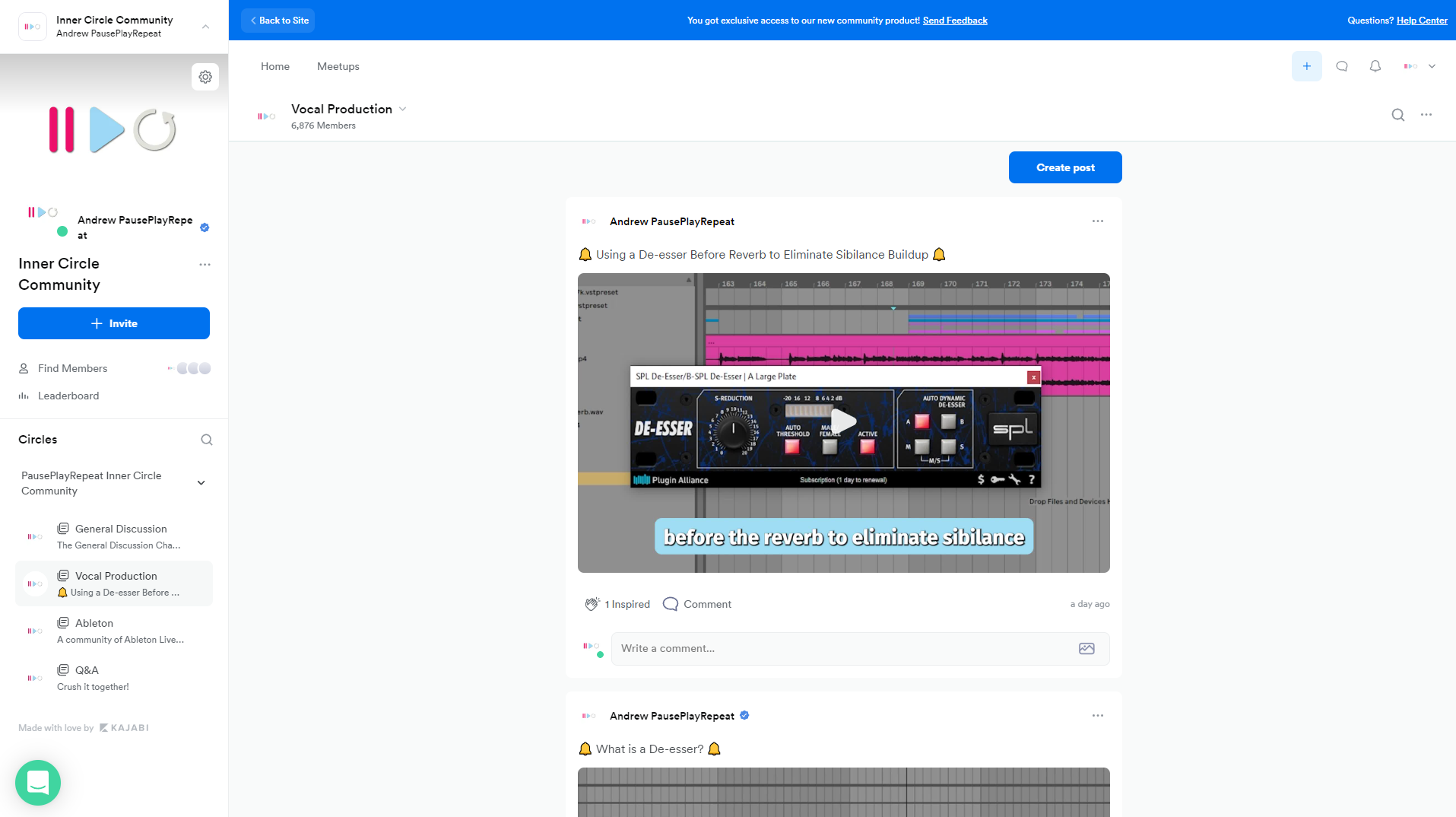Click 'Made with love by' footer text
Viewport: 1456px width, 817px height.
pyautogui.click(x=56, y=728)
